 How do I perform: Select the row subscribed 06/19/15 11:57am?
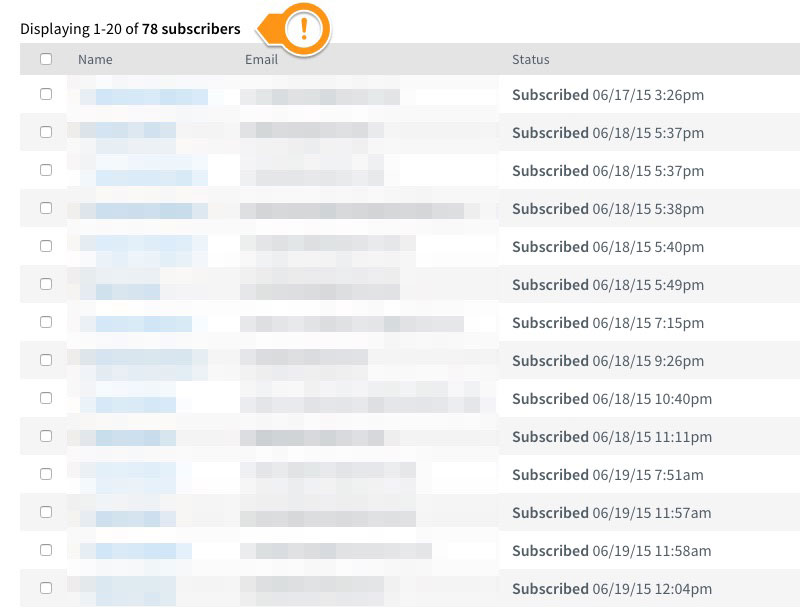tap(46, 512)
